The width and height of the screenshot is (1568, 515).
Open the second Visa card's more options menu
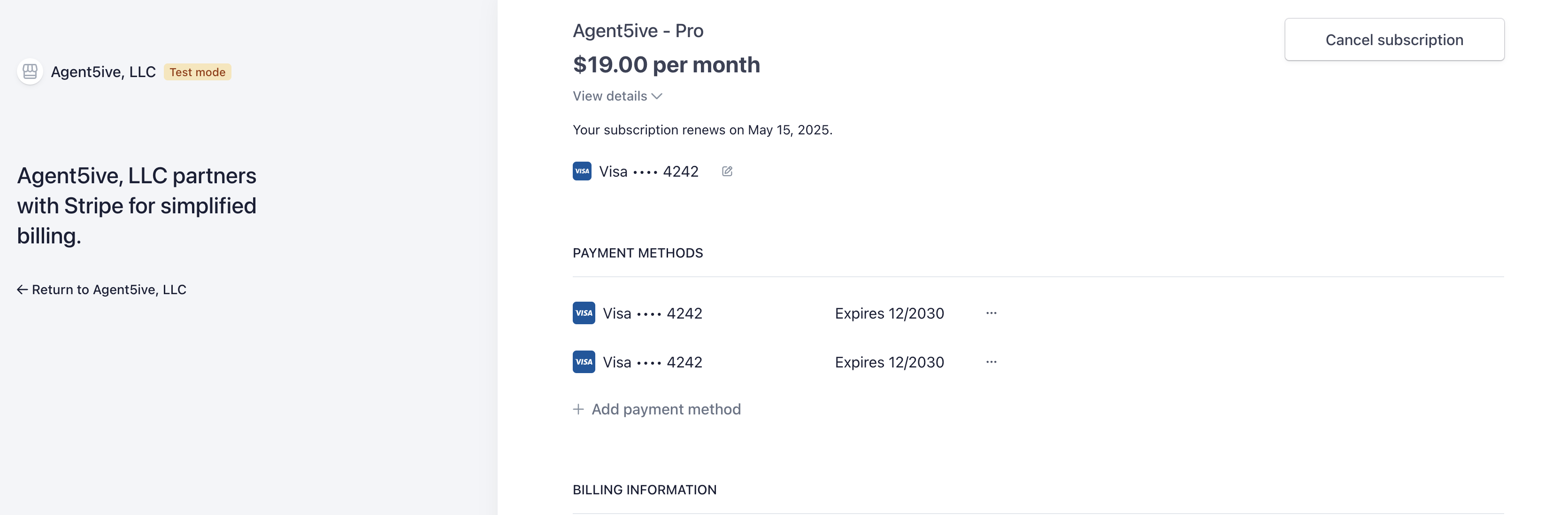coord(991,362)
